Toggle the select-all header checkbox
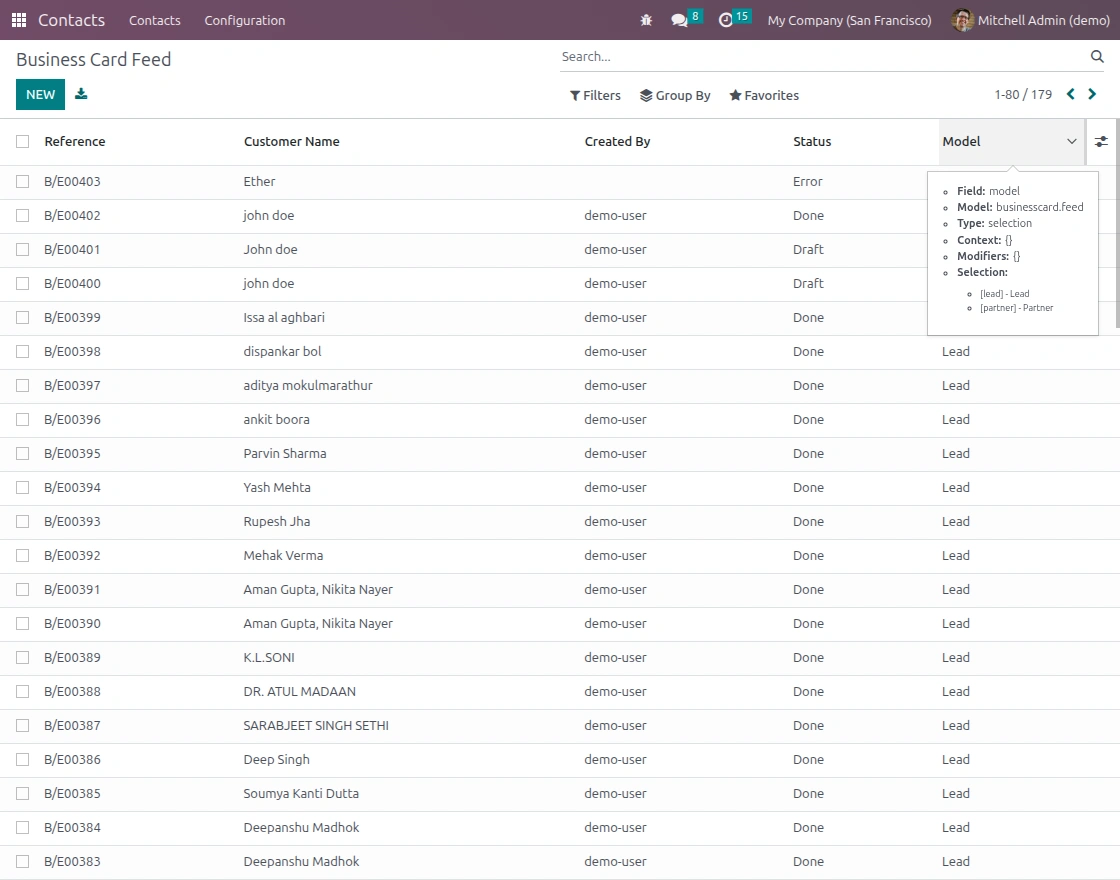Image resolution: width=1120 pixels, height=880 pixels. [x=23, y=141]
